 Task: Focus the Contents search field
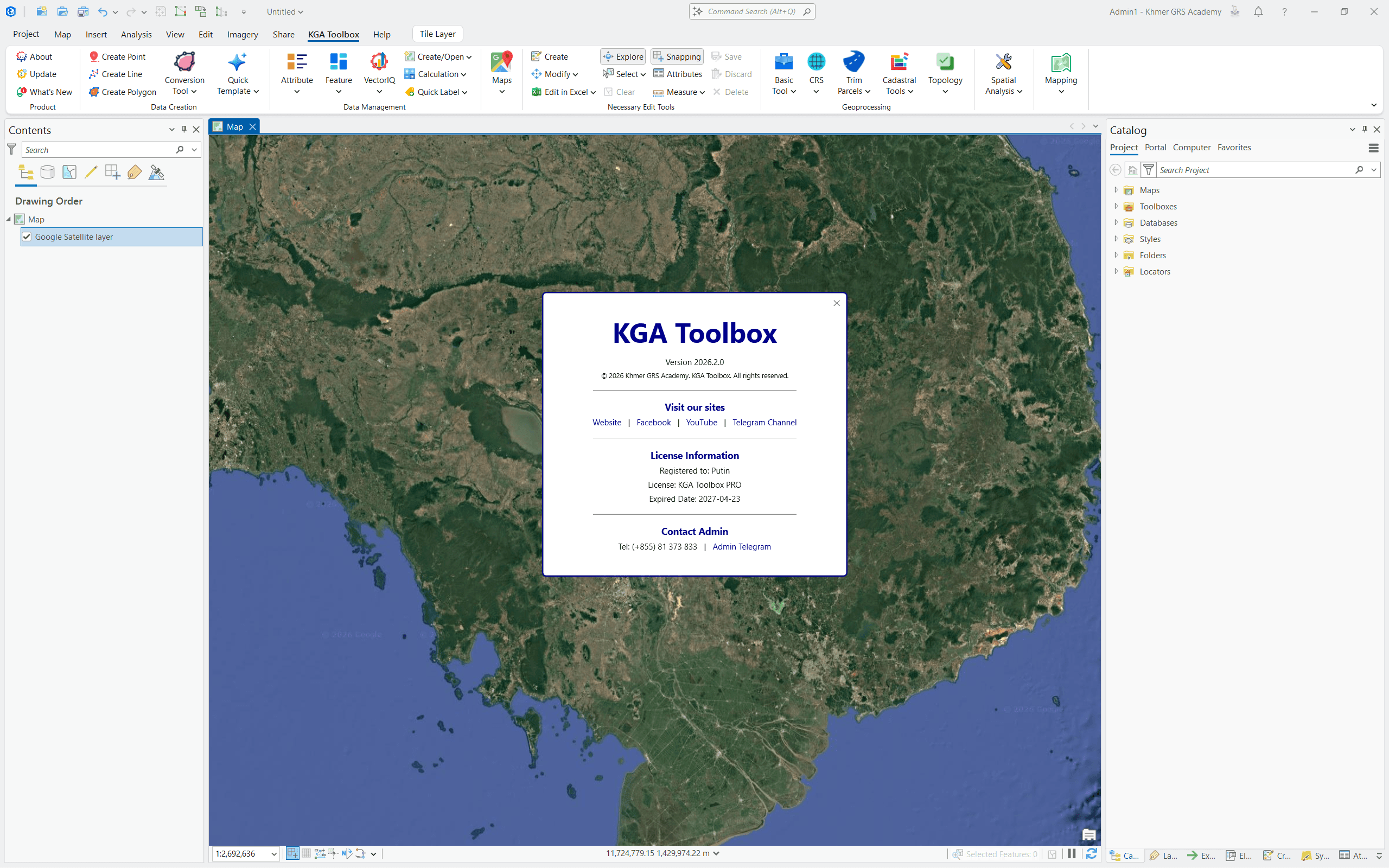coord(98,150)
